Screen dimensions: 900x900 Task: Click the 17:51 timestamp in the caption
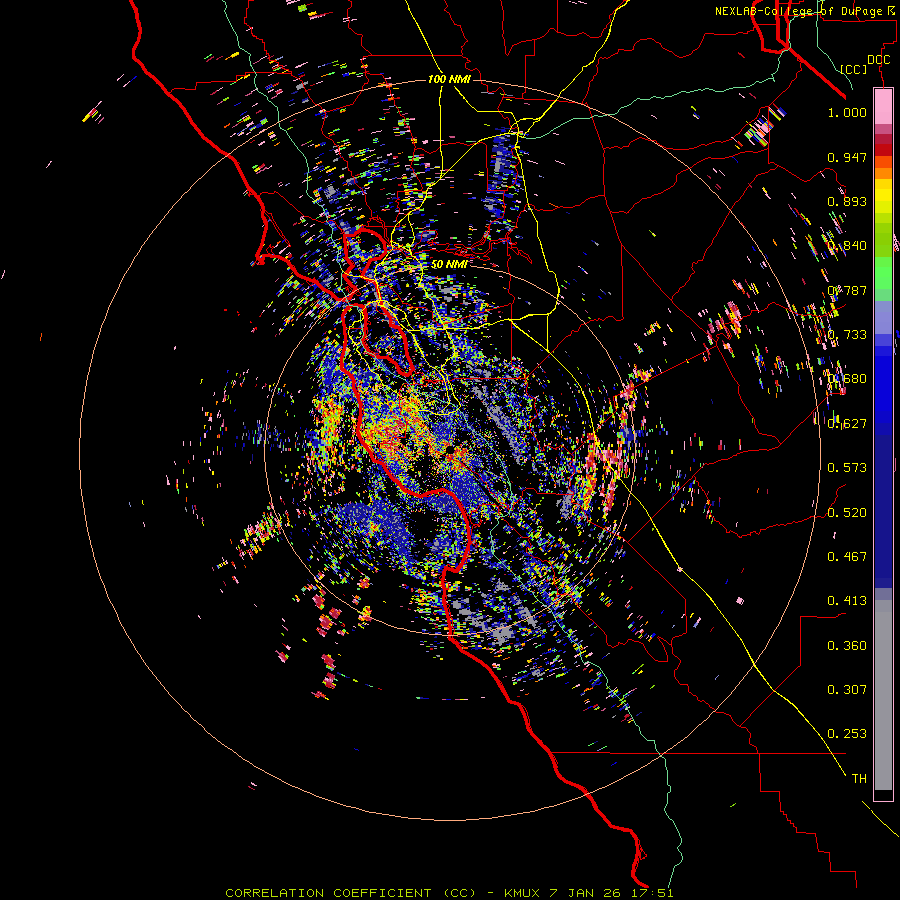(x=655, y=893)
